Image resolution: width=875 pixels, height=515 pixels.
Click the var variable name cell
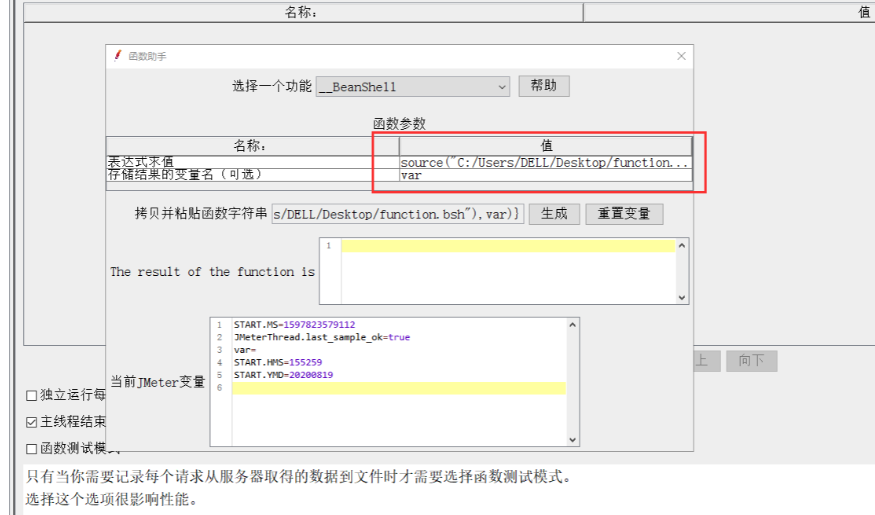[x=546, y=175]
